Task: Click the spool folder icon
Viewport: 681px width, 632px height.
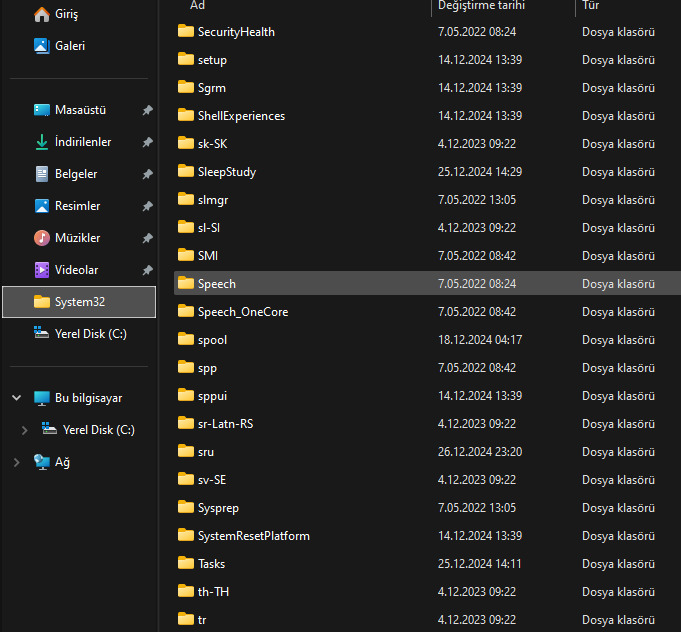Action: pyautogui.click(x=186, y=339)
